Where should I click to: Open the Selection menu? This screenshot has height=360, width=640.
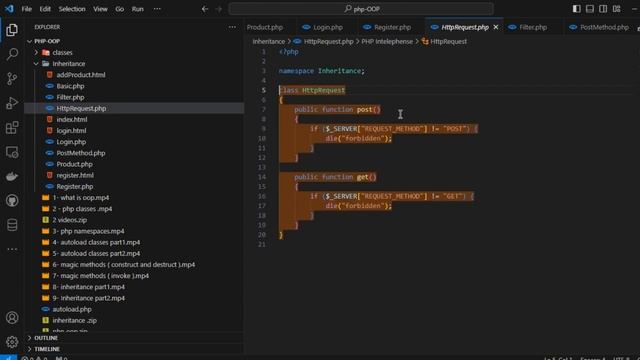[72, 9]
